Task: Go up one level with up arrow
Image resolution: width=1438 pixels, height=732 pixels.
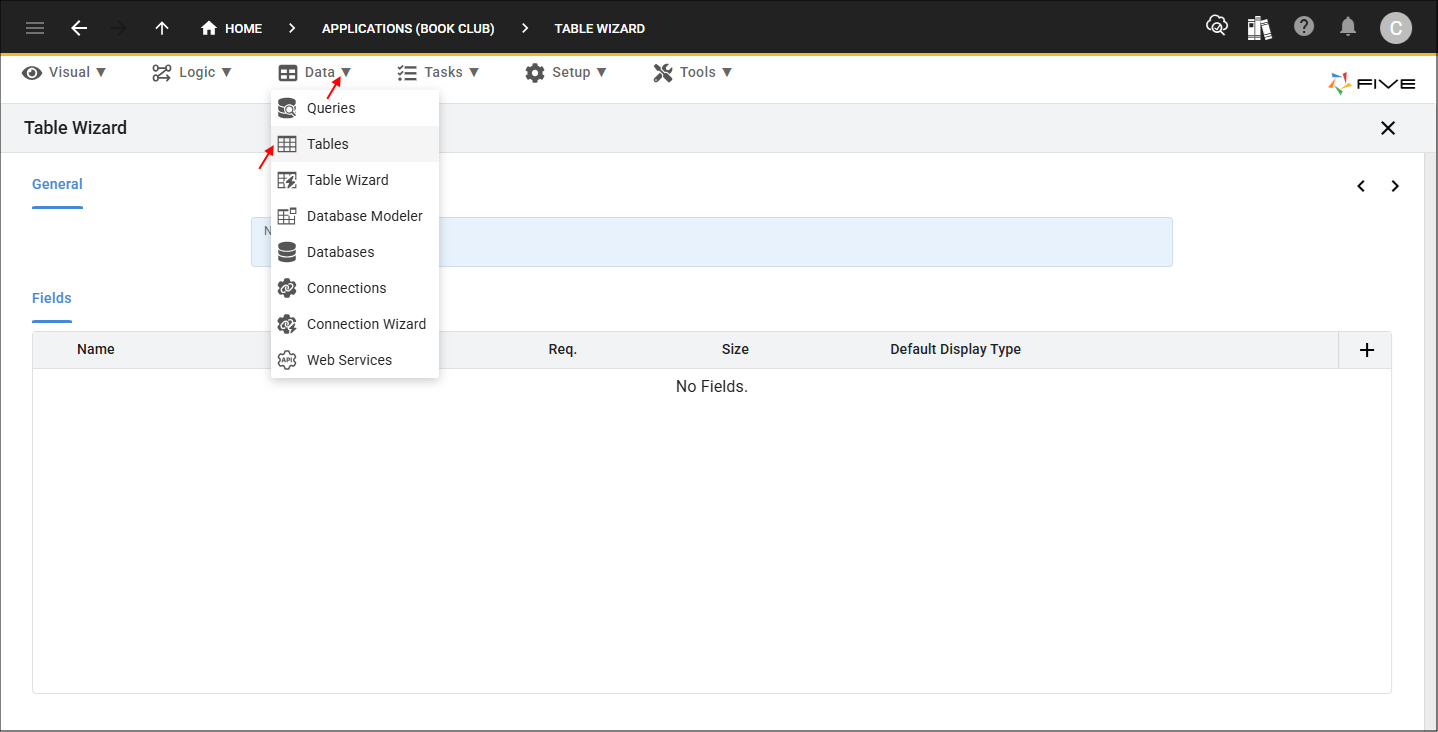Action: tap(162, 28)
